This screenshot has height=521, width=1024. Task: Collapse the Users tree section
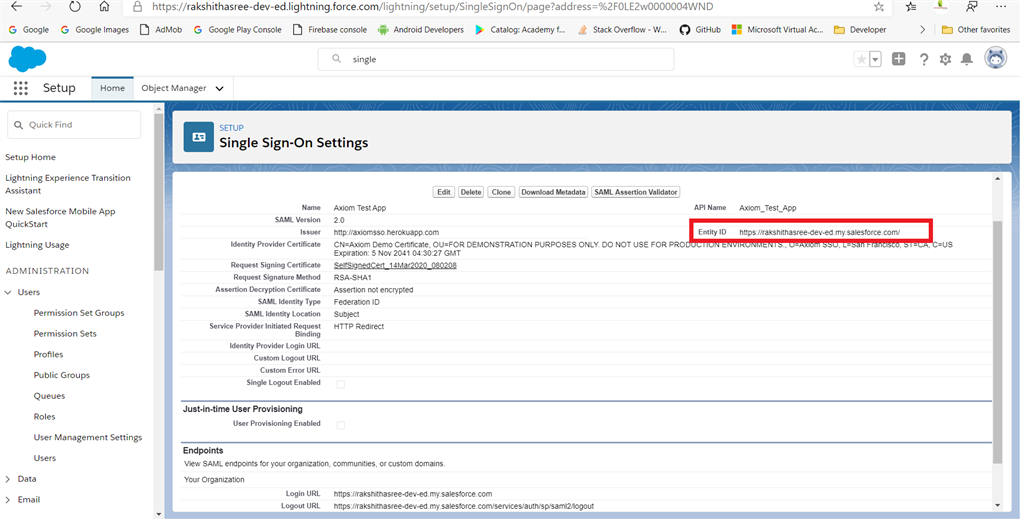[x=8, y=292]
